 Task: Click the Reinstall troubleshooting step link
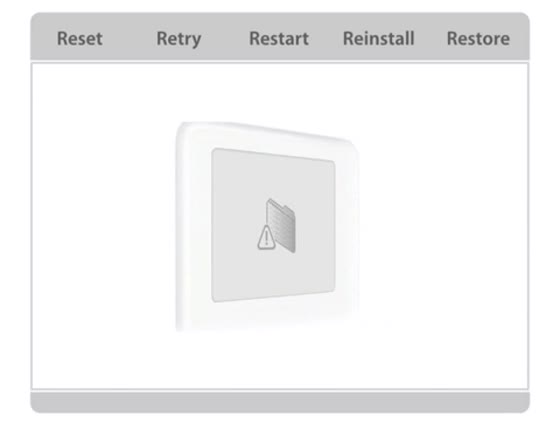point(379,38)
